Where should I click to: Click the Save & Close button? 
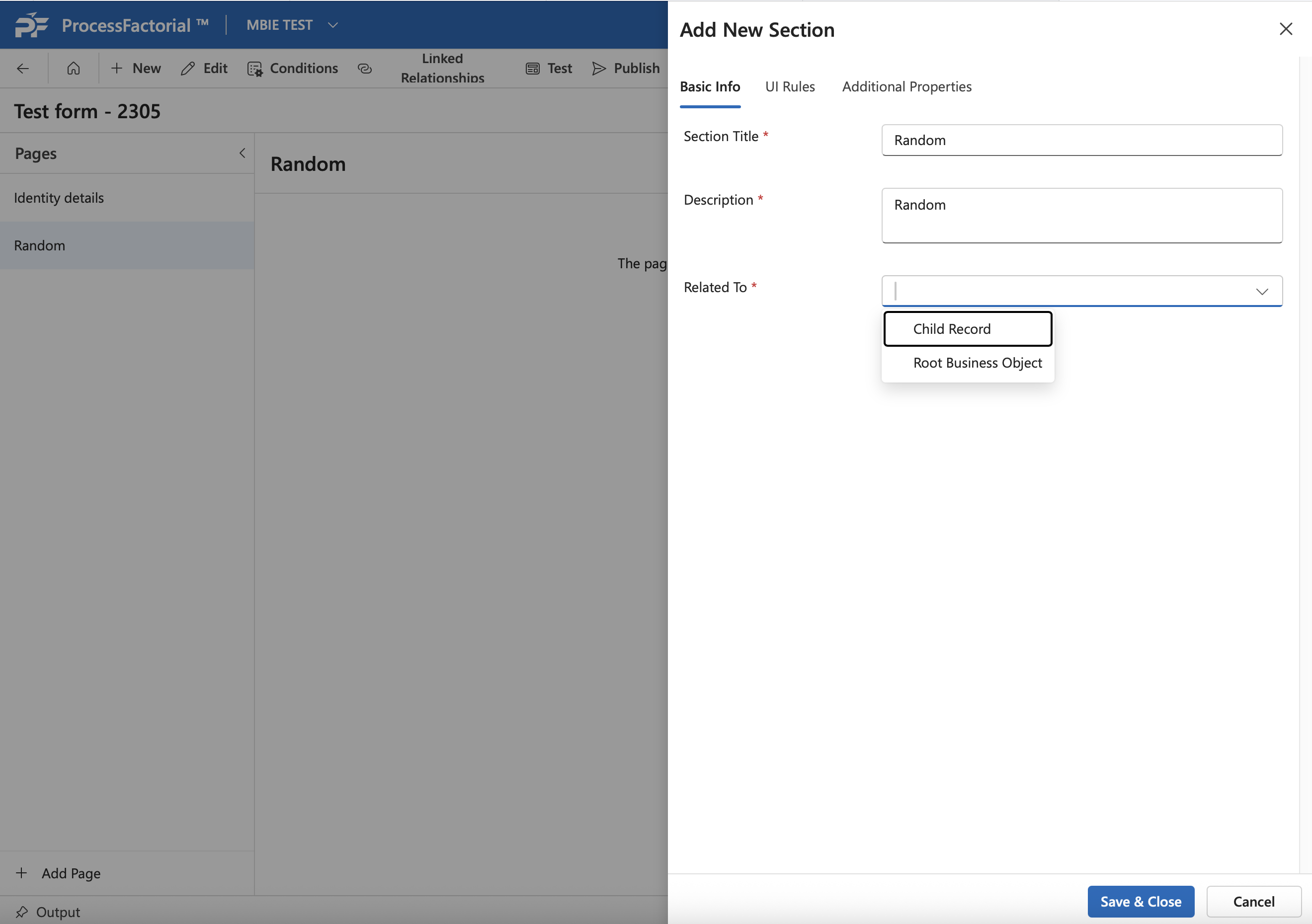(x=1140, y=901)
